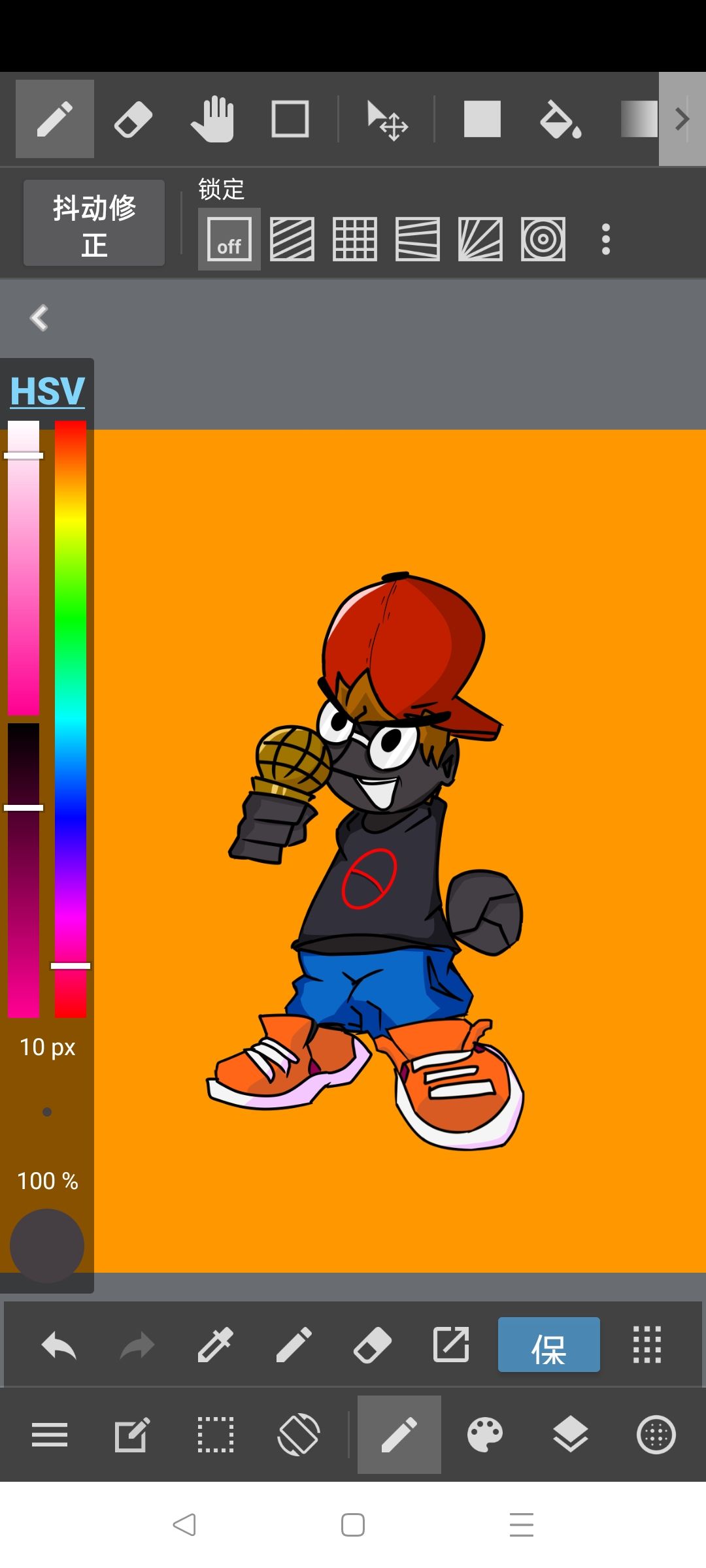Enable parallel lines snap guide

coord(292,239)
